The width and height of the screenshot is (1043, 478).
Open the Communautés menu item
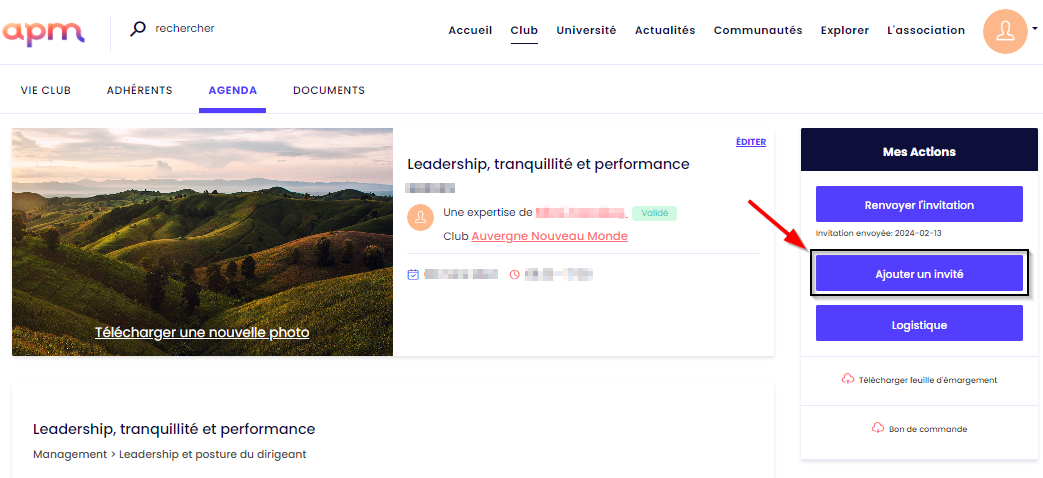tap(758, 30)
